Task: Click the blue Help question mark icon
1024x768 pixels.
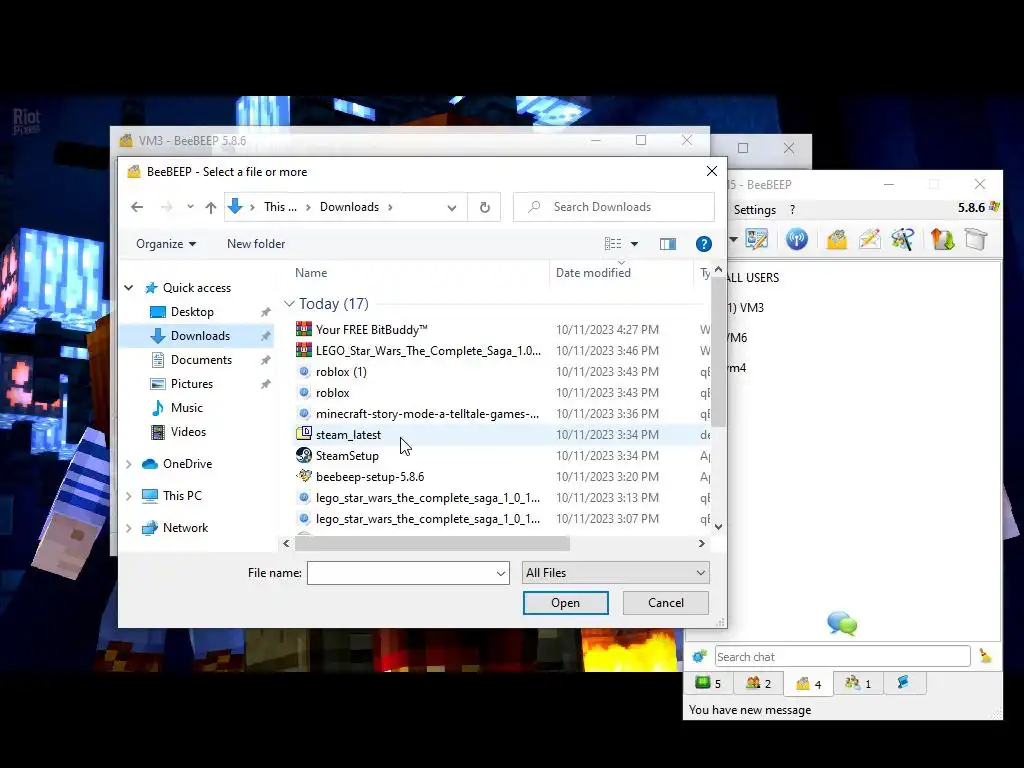Action: [703, 244]
